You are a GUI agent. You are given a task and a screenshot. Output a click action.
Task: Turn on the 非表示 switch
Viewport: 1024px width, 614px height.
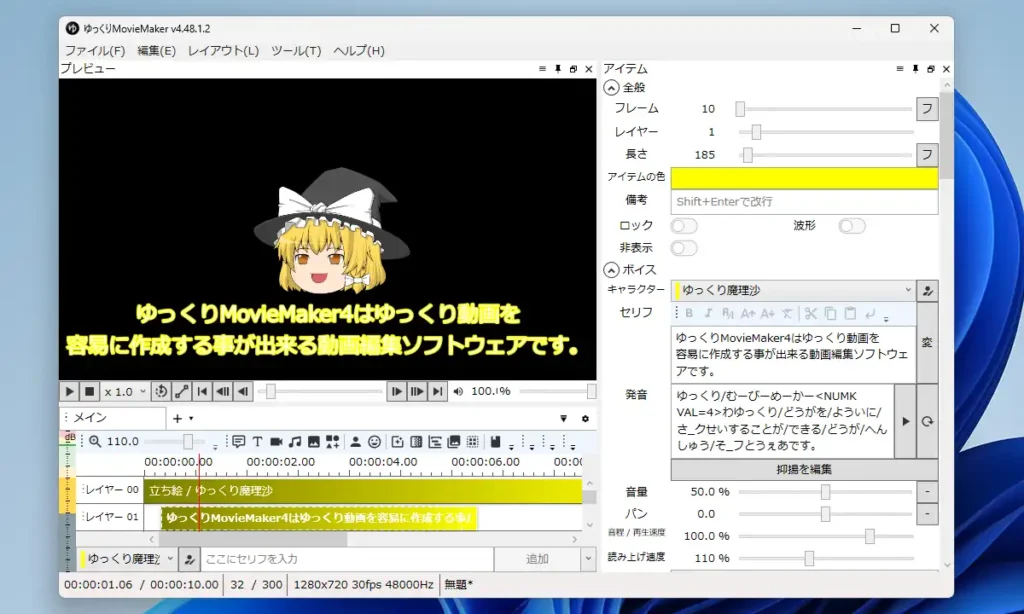point(683,247)
